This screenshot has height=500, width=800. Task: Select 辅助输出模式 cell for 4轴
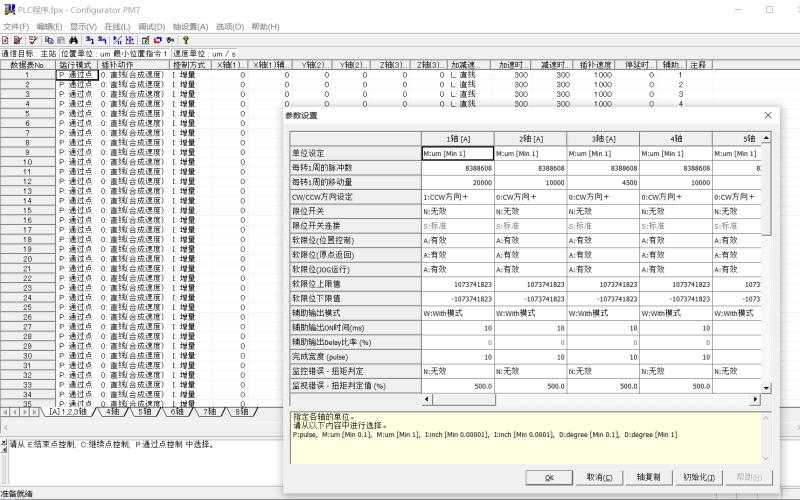click(x=676, y=313)
